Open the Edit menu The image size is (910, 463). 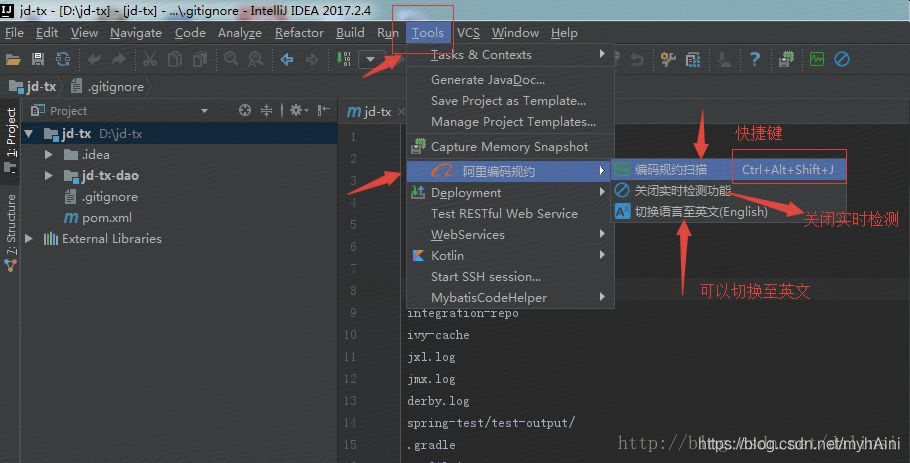[47, 33]
